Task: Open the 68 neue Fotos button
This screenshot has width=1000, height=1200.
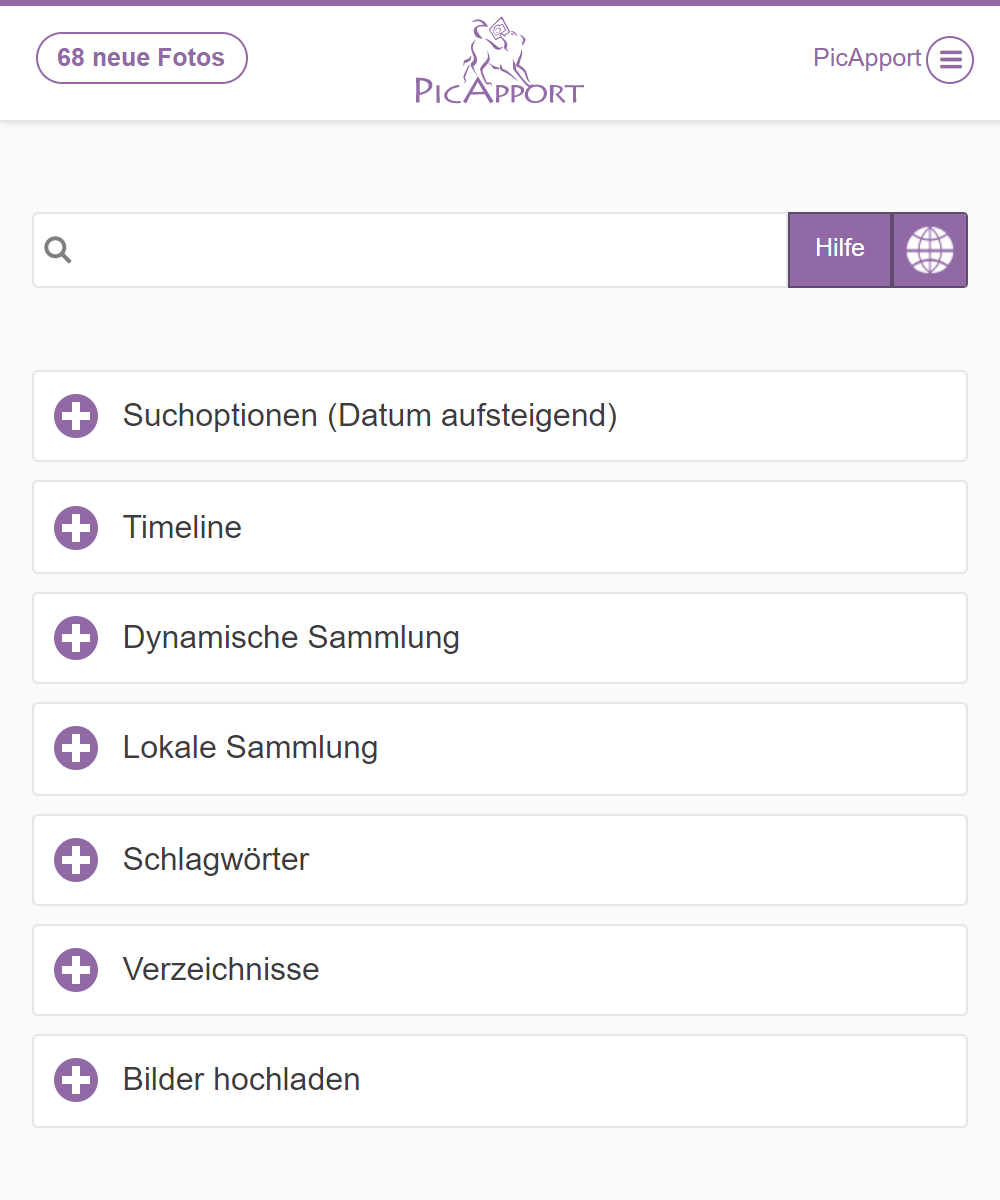Action: (141, 58)
